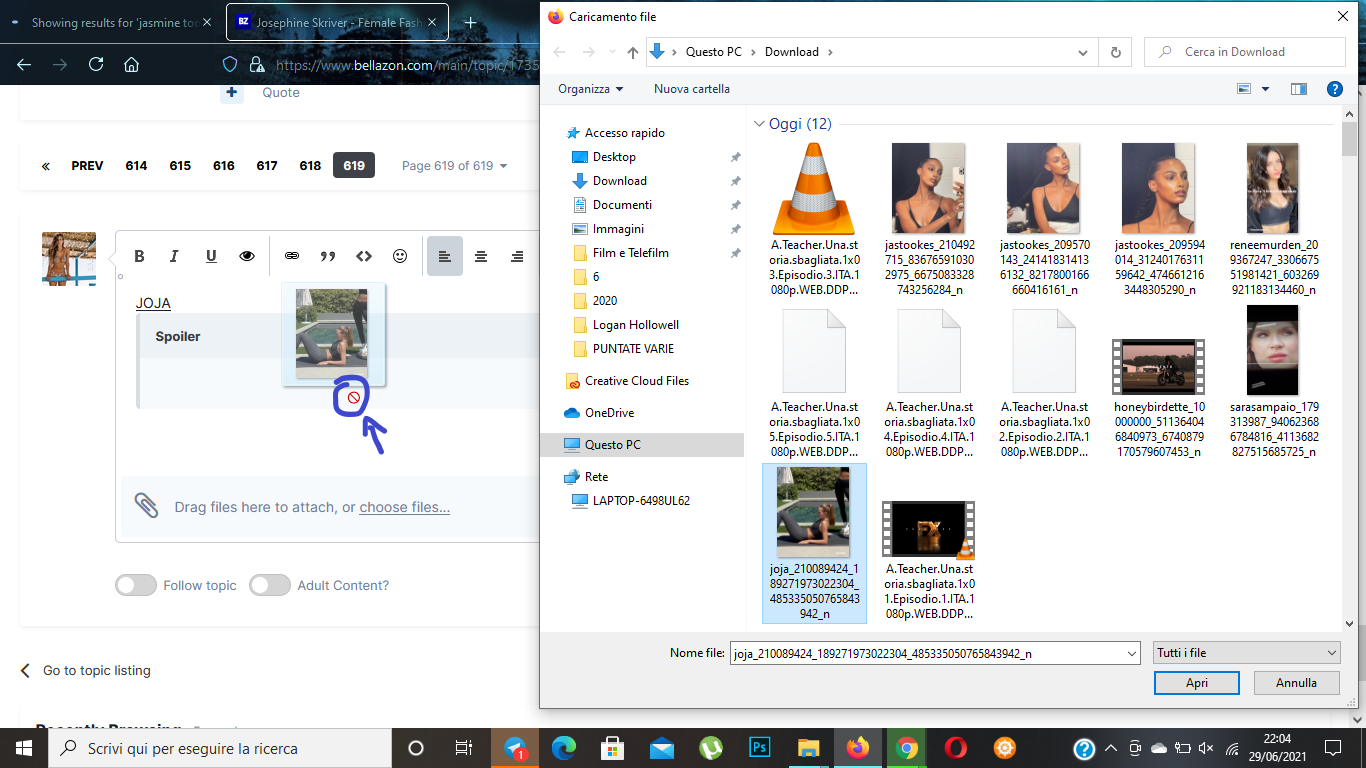
Task: Open Photoshop from the taskbar
Action: click(x=759, y=748)
